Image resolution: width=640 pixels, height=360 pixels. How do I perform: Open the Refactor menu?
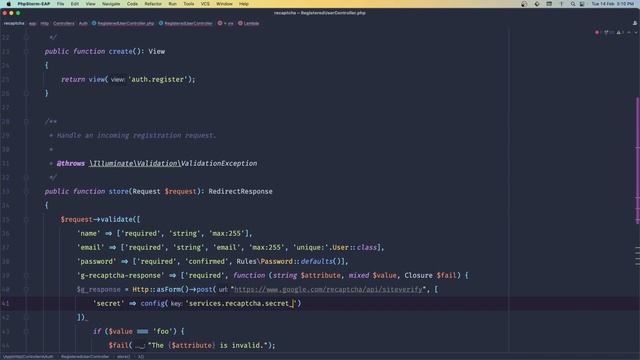[153, 4]
